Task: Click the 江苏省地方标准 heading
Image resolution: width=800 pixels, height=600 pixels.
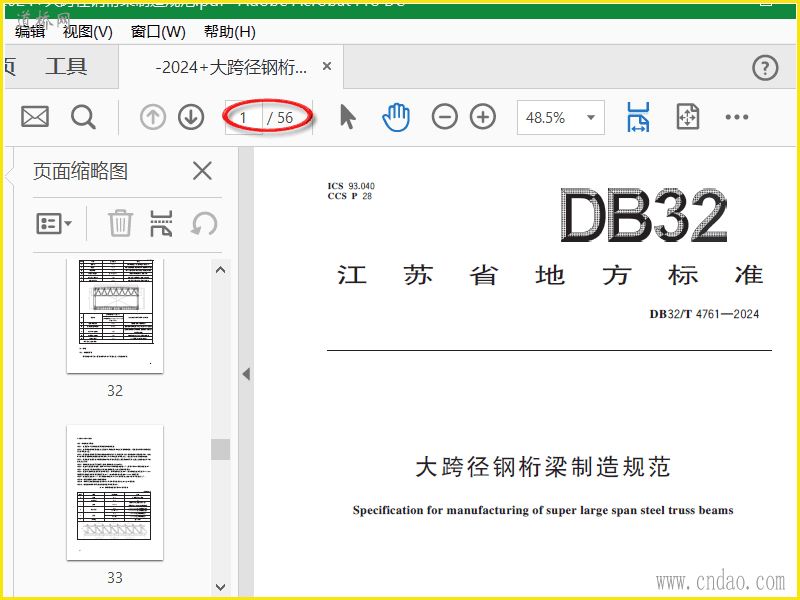Action: coord(550,276)
